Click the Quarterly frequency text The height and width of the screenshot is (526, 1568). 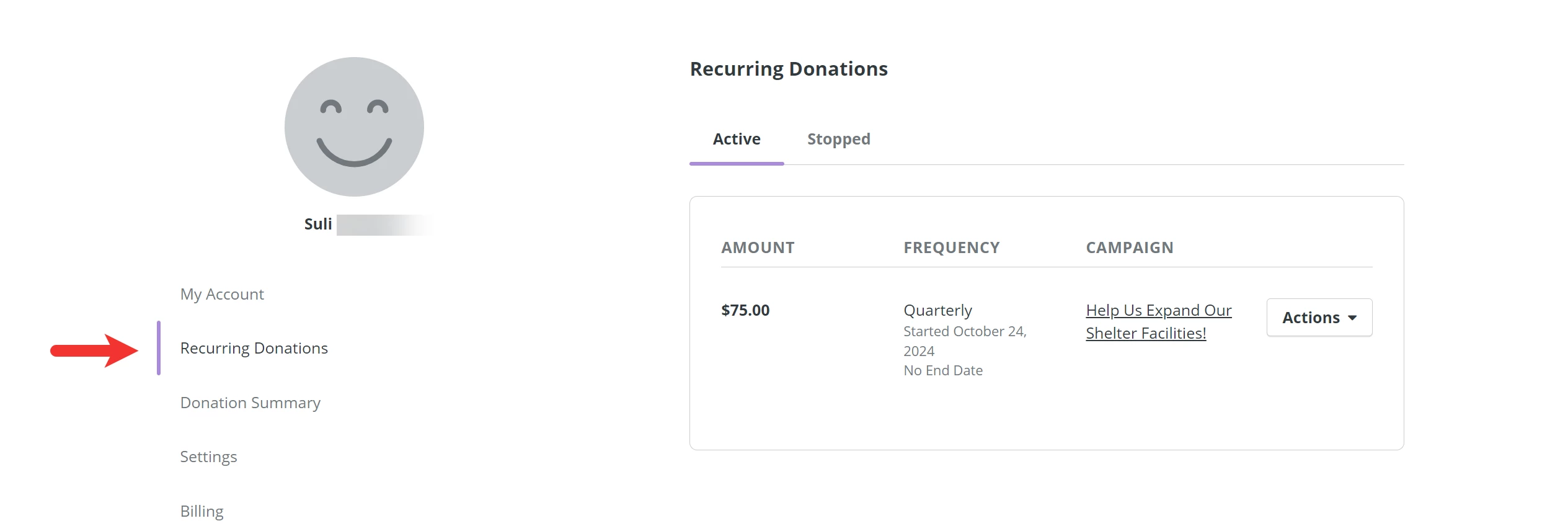[938, 310]
